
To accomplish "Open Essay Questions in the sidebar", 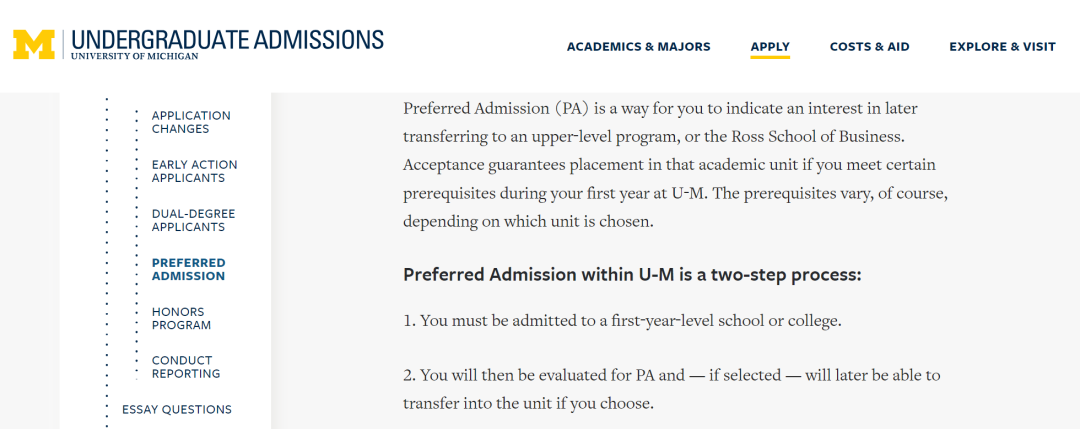I will pyautogui.click(x=177, y=410).
